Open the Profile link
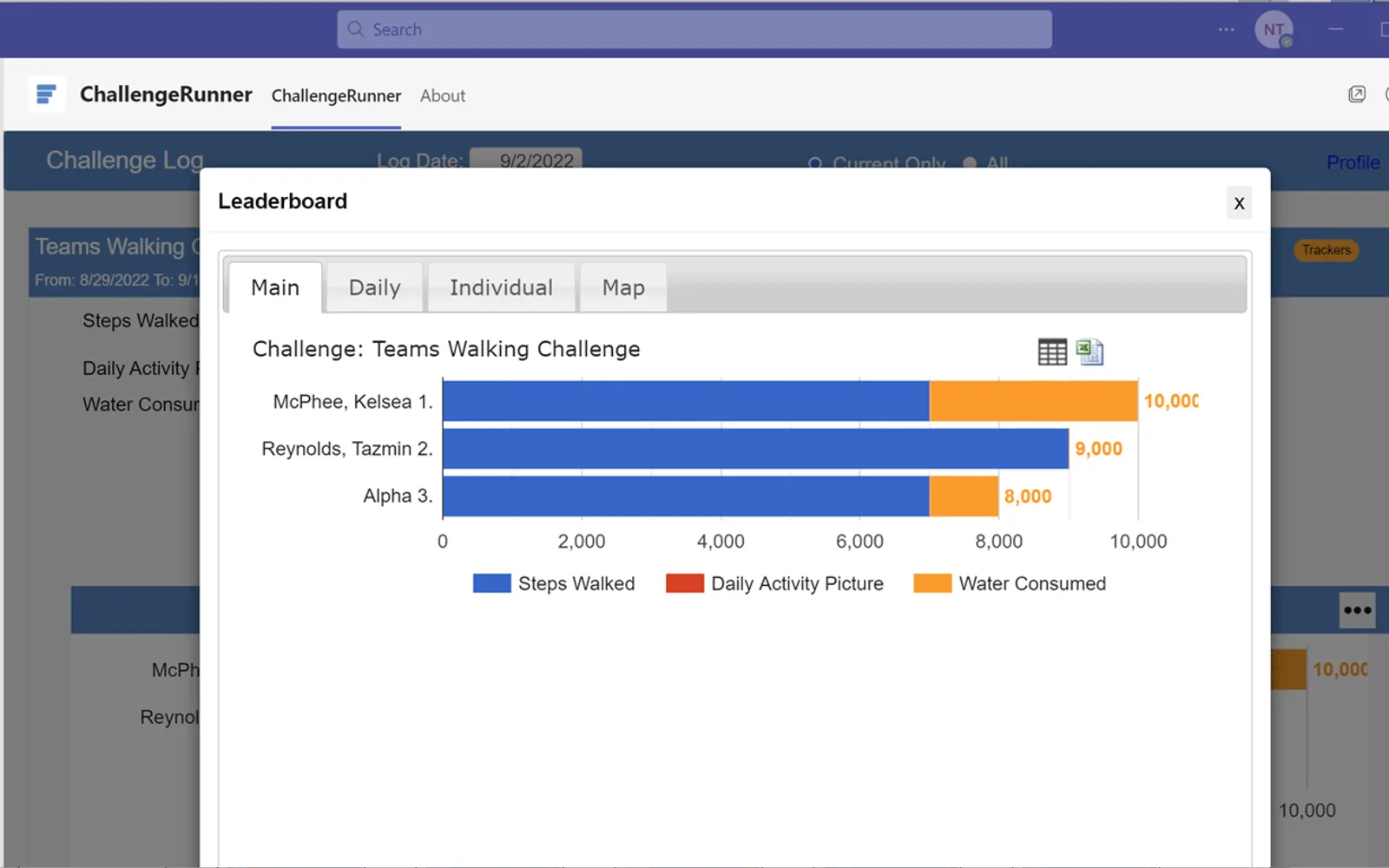The image size is (1389, 868). tap(1353, 162)
